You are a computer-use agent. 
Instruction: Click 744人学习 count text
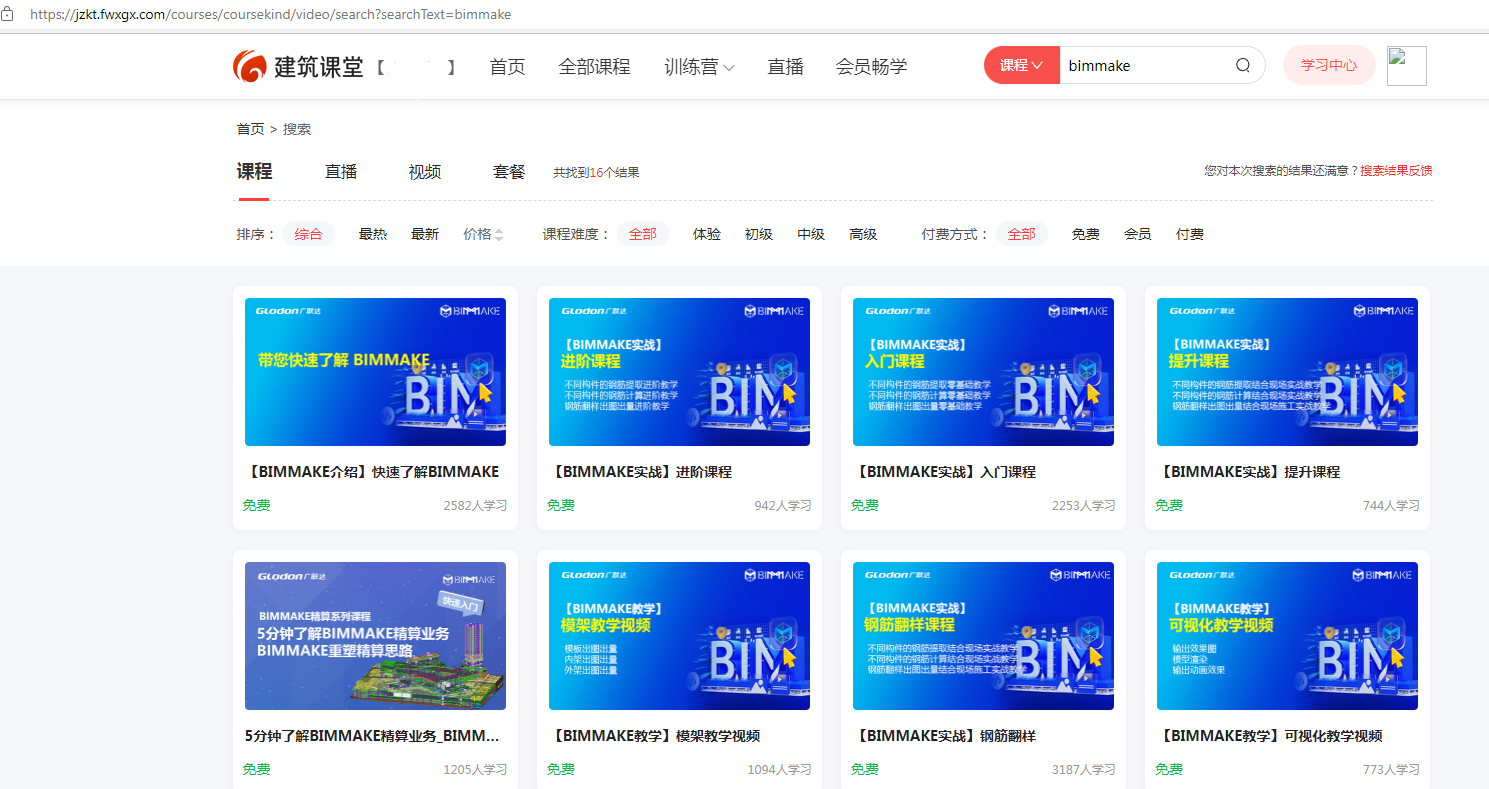(x=1391, y=506)
